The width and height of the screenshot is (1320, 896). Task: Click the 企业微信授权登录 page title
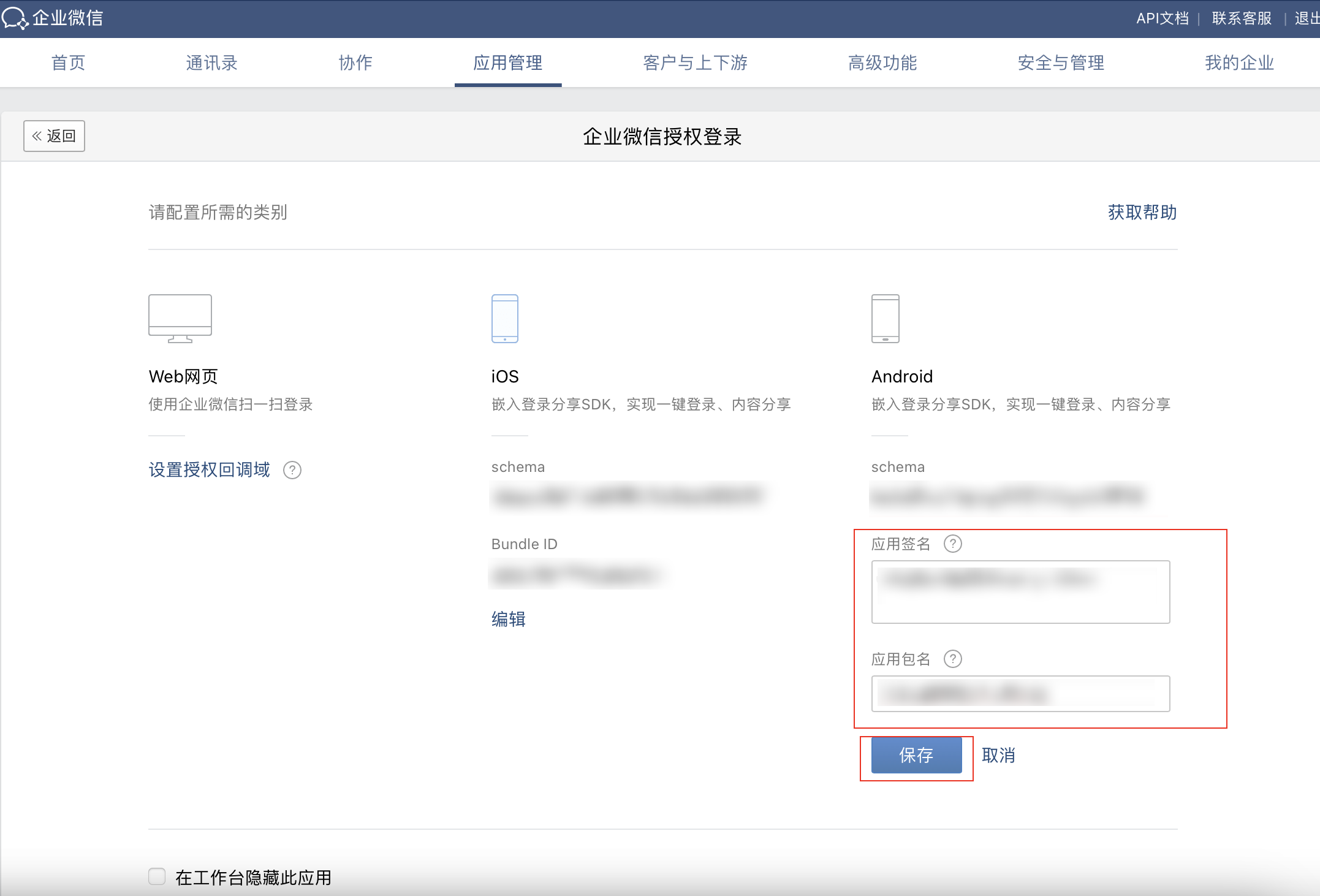[x=662, y=136]
